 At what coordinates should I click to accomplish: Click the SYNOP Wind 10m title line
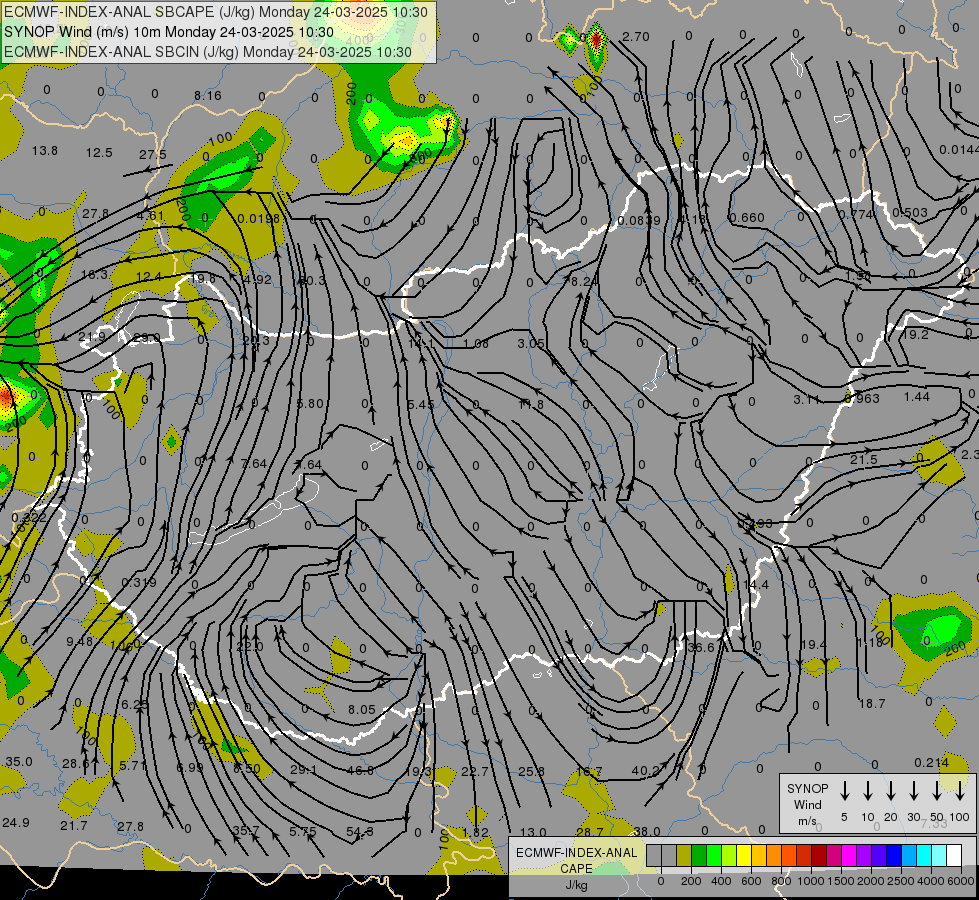point(169,32)
